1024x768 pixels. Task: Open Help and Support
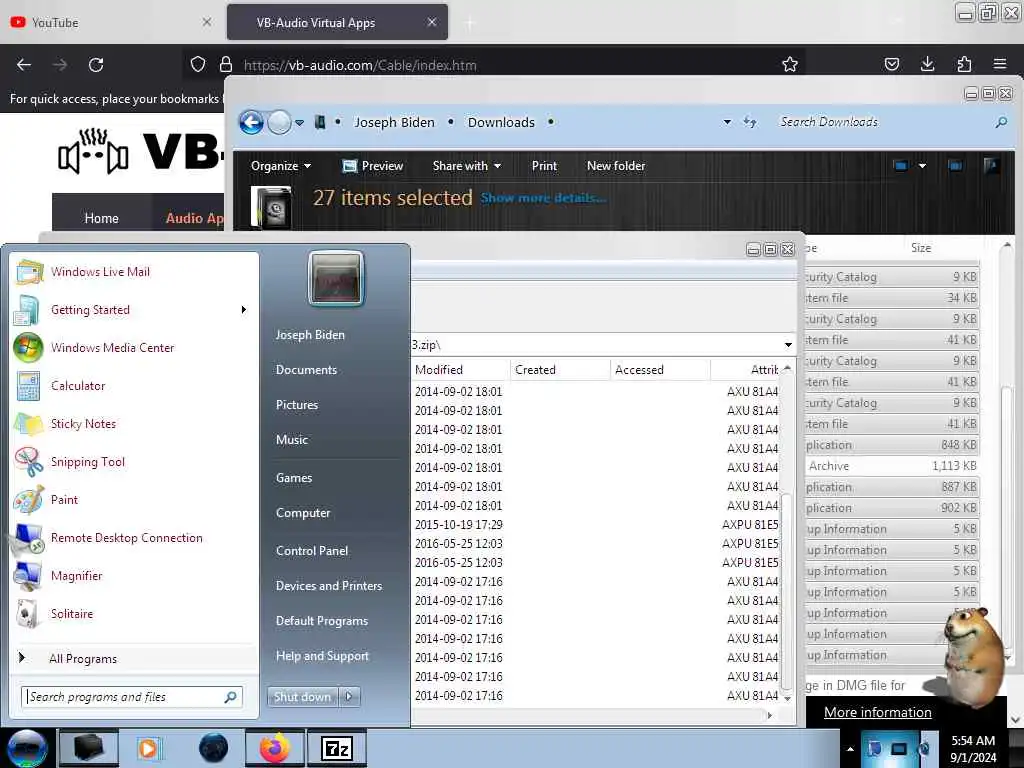click(322, 656)
